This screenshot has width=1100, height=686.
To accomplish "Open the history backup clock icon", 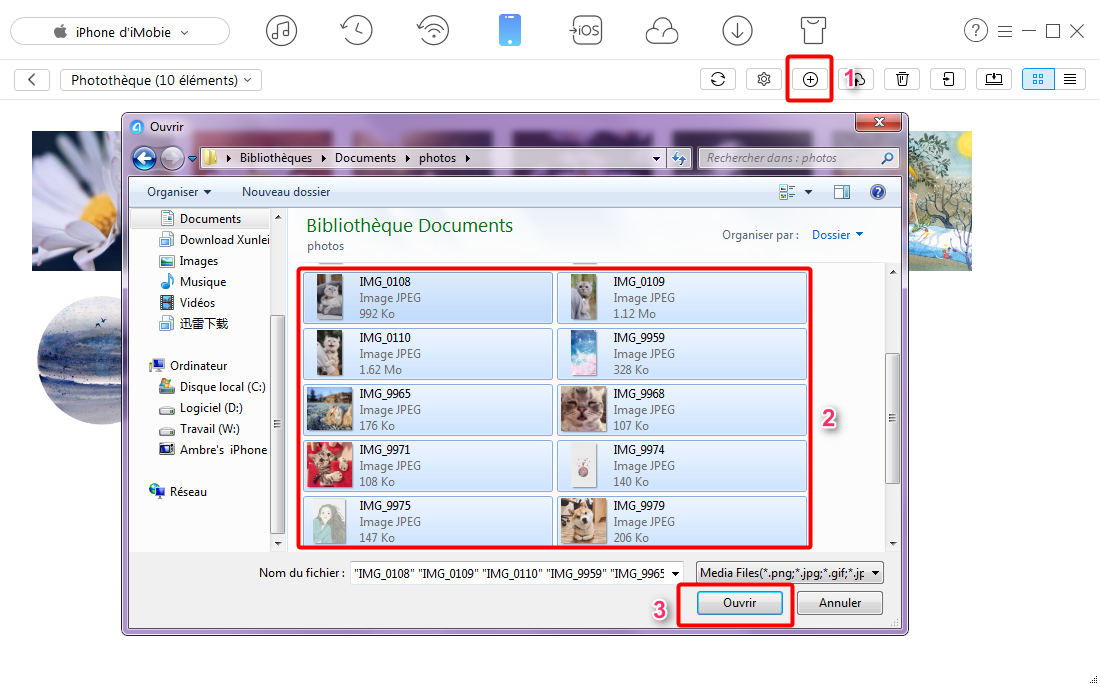I will point(356,31).
